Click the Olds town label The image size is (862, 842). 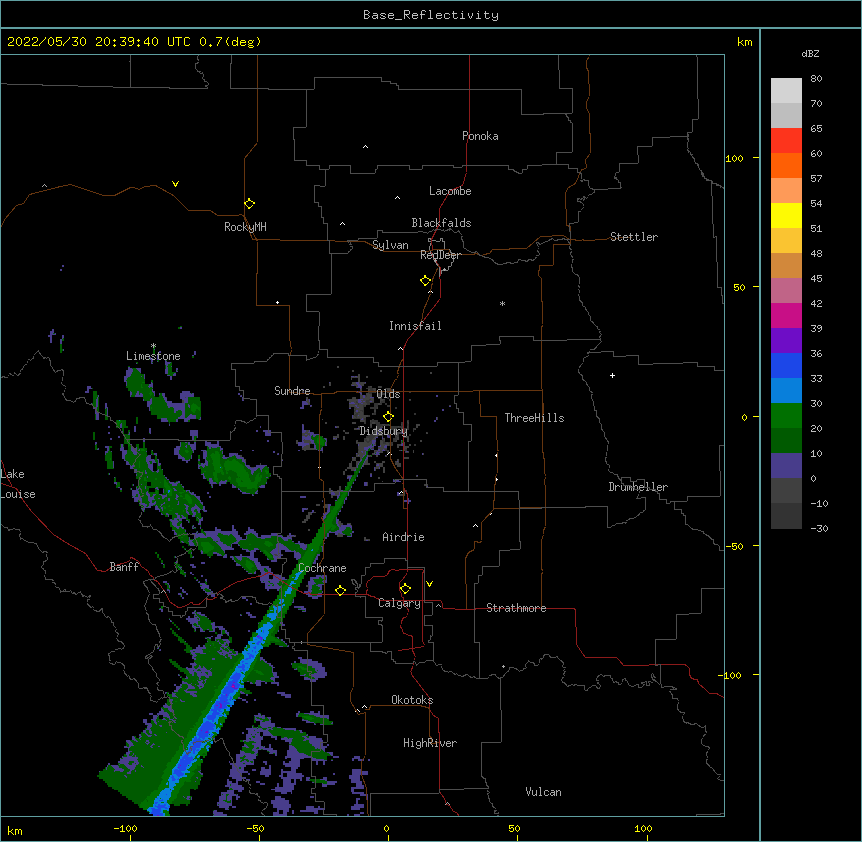[x=388, y=394]
